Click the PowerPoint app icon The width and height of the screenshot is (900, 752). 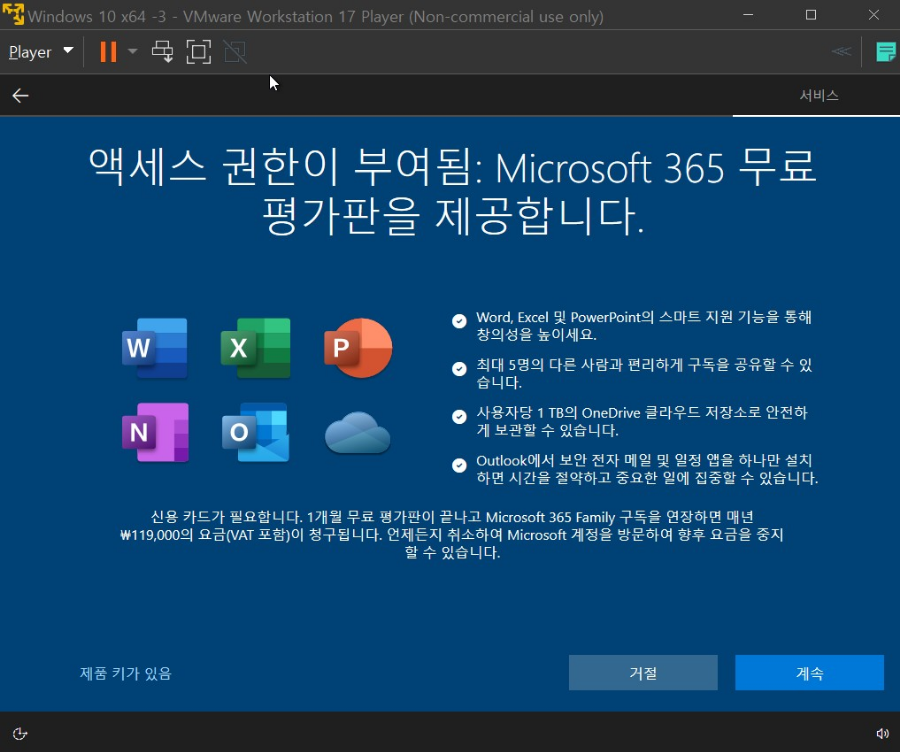pos(358,348)
